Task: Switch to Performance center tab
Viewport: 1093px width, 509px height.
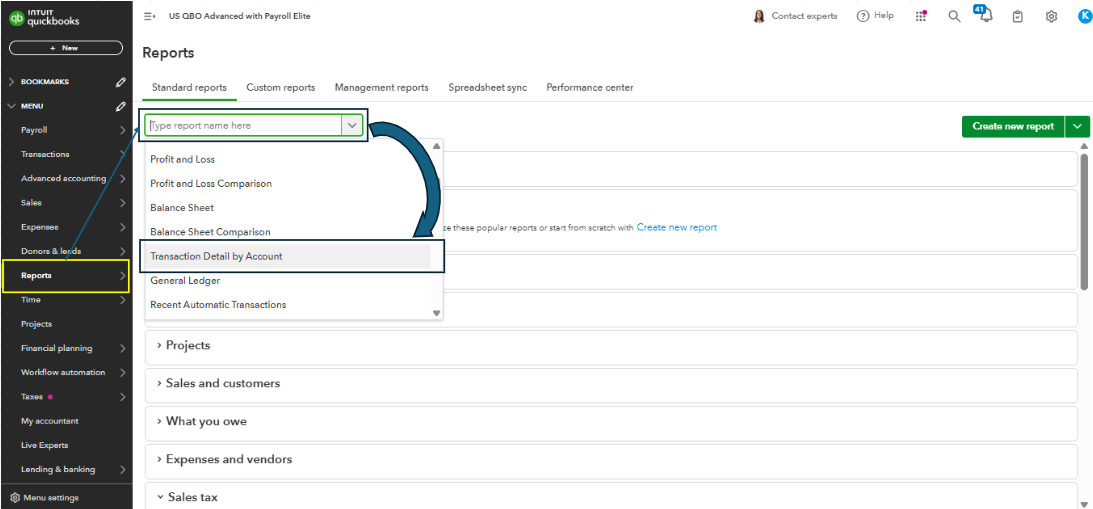Action: pos(590,88)
